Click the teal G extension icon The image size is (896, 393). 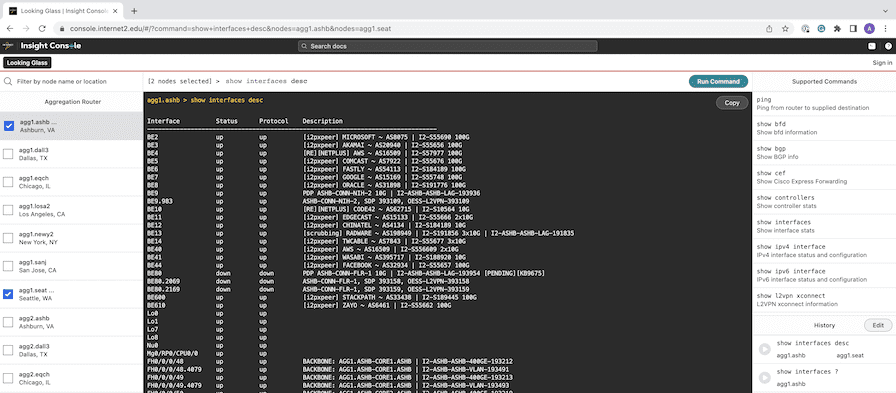(x=821, y=28)
